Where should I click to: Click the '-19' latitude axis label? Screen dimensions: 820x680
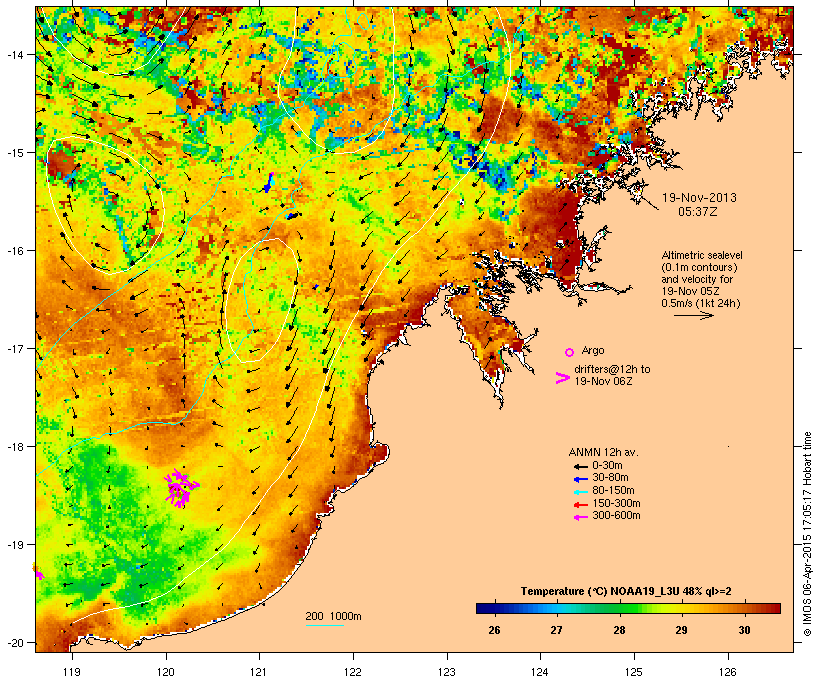pos(14,545)
